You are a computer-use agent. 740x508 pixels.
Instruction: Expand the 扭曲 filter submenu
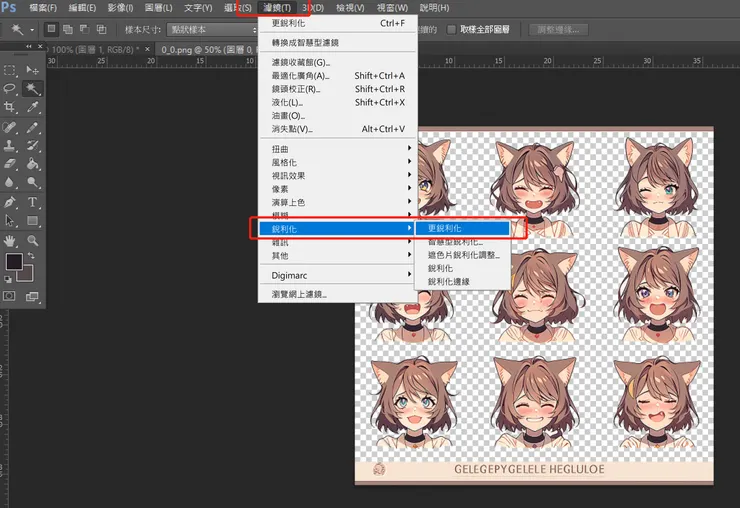tap(337, 149)
